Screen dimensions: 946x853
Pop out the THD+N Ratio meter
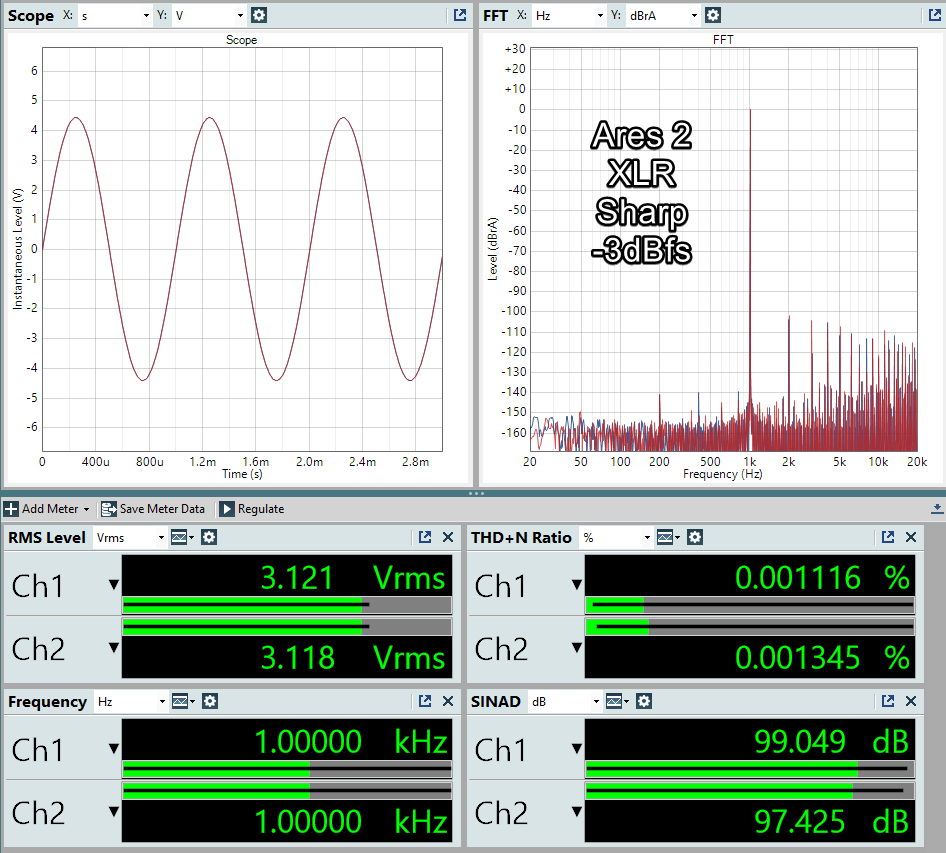pos(887,537)
